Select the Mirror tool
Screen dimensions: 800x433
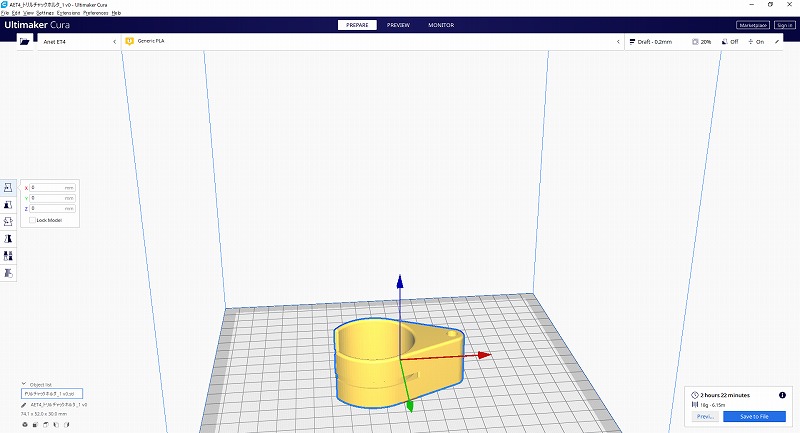tap(8, 239)
